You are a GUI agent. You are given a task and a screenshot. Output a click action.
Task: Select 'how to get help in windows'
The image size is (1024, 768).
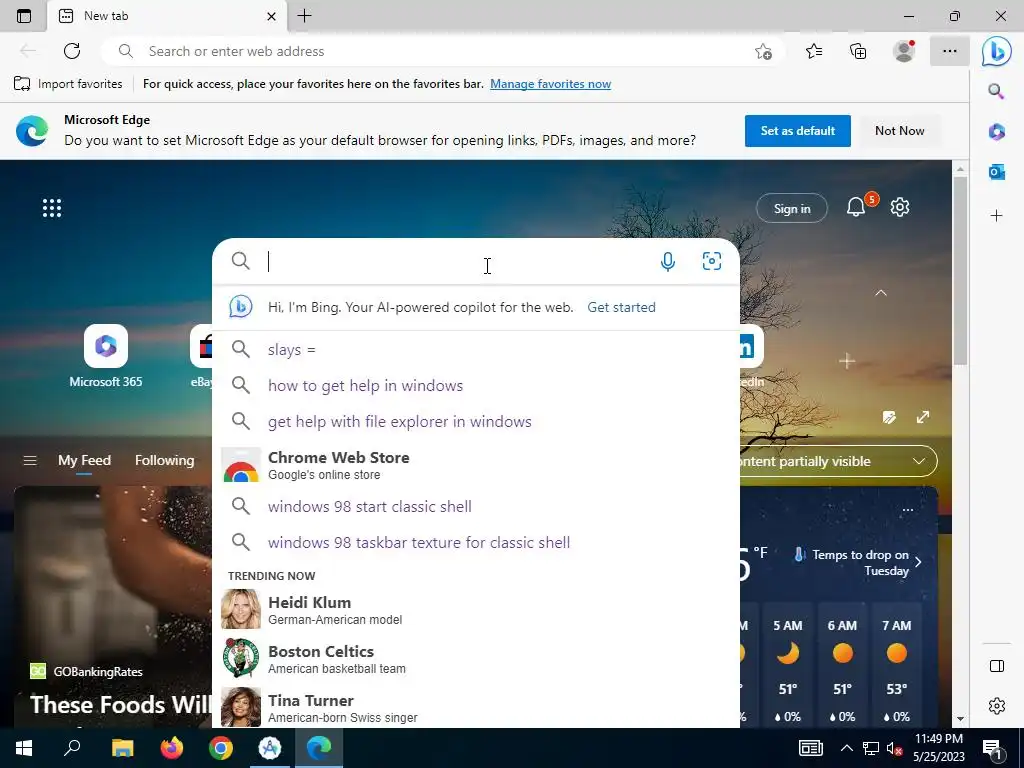pos(476,385)
